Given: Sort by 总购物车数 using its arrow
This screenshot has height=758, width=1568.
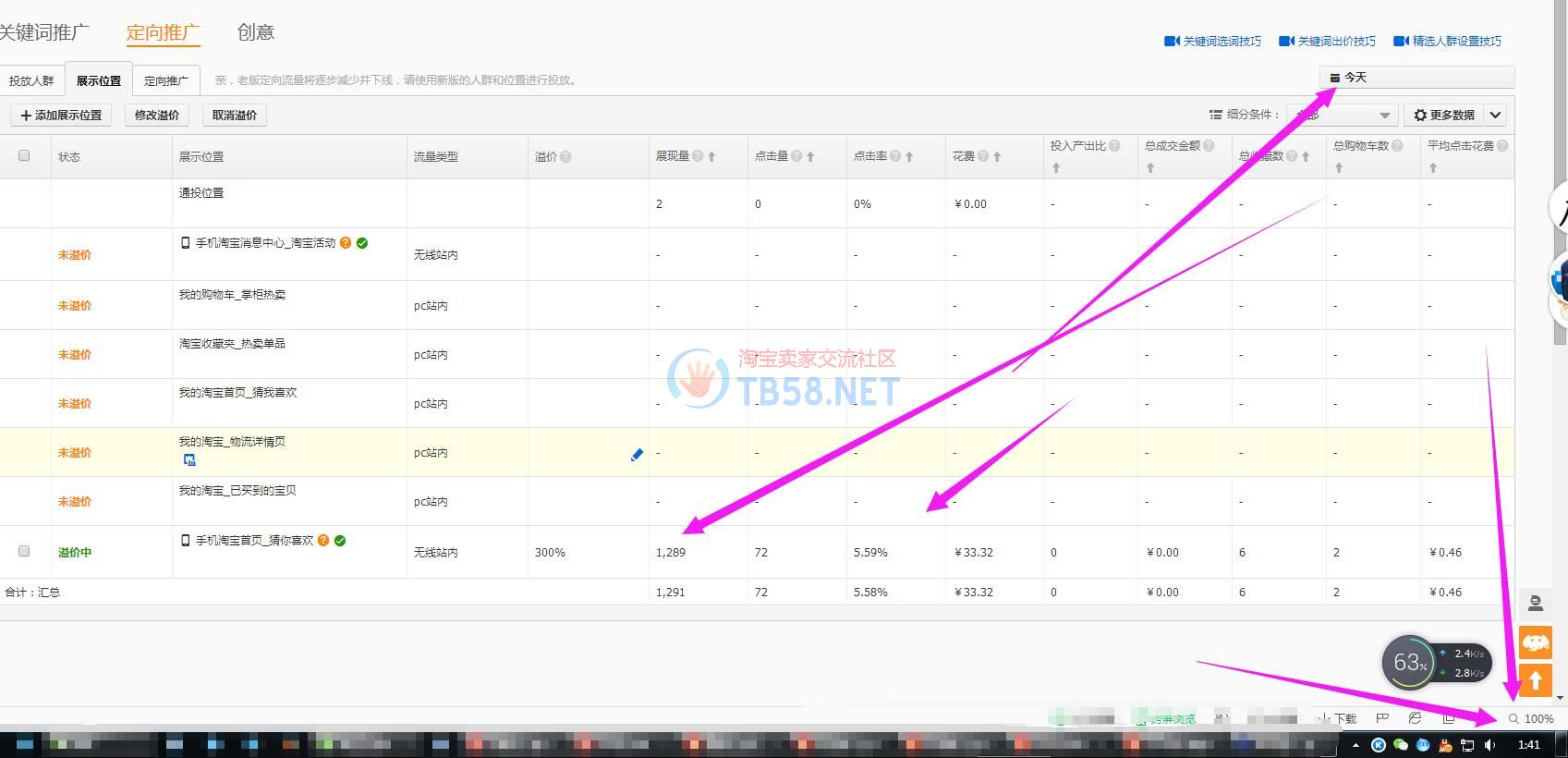Looking at the screenshot, I should pos(1339,168).
